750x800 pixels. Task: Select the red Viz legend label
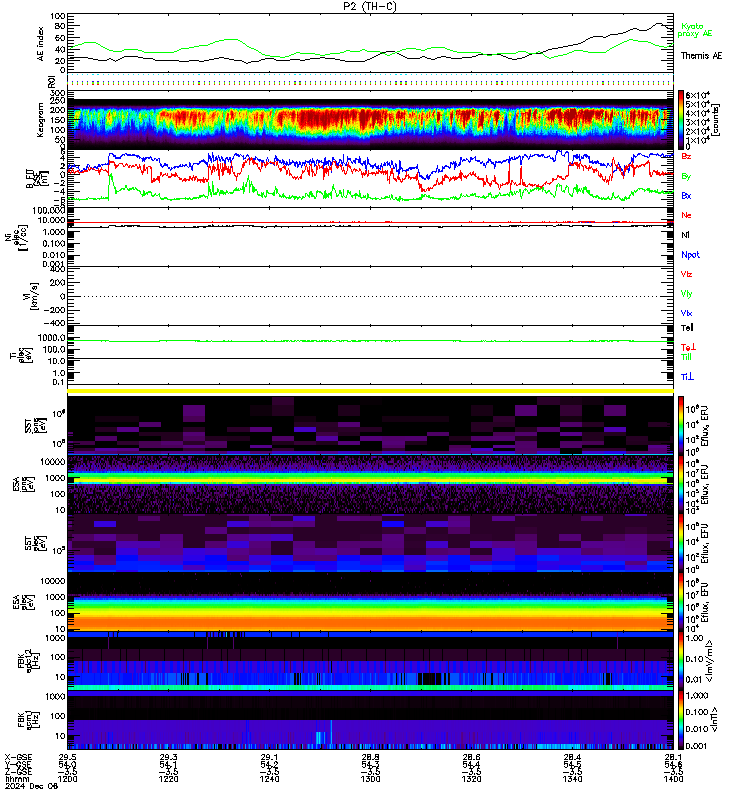coord(686,274)
